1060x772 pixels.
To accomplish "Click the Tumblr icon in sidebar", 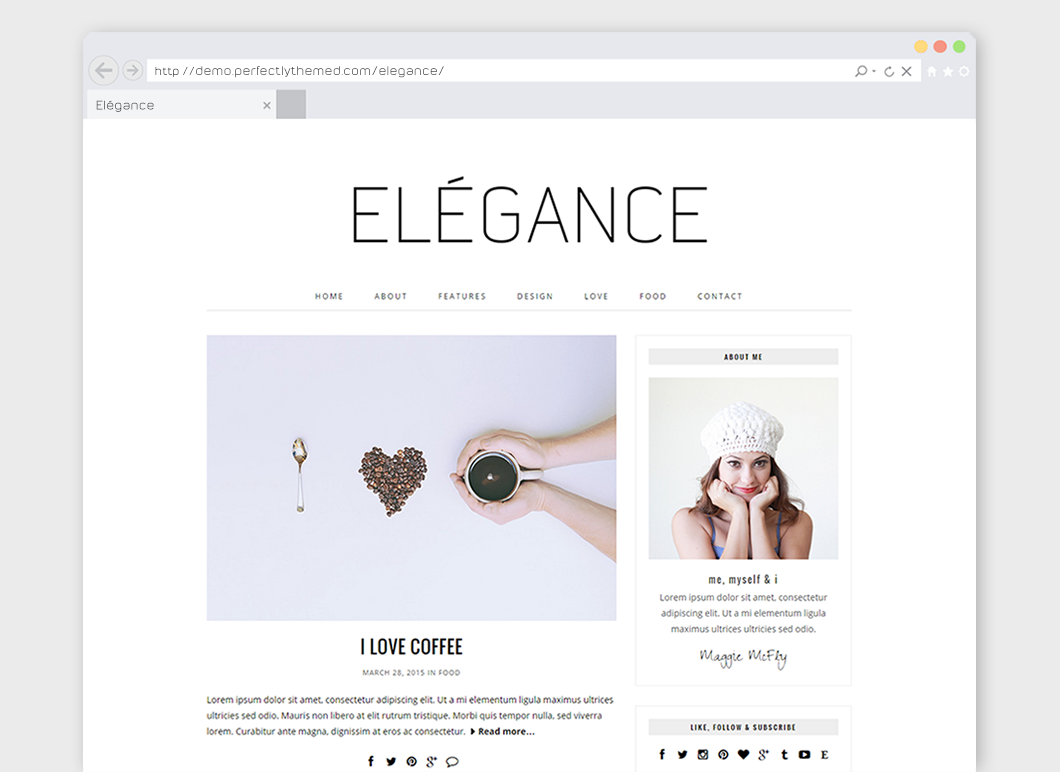I will click(x=784, y=754).
